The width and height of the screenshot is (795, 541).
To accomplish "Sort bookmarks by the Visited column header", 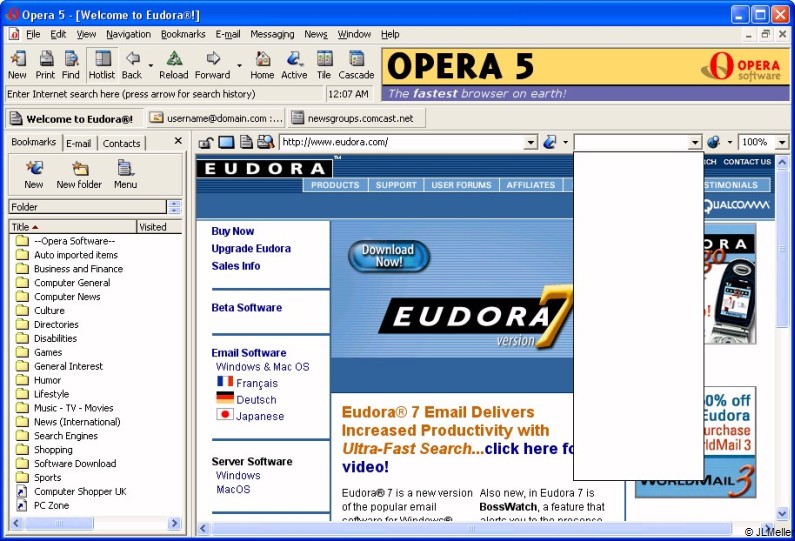I will coord(159,227).
